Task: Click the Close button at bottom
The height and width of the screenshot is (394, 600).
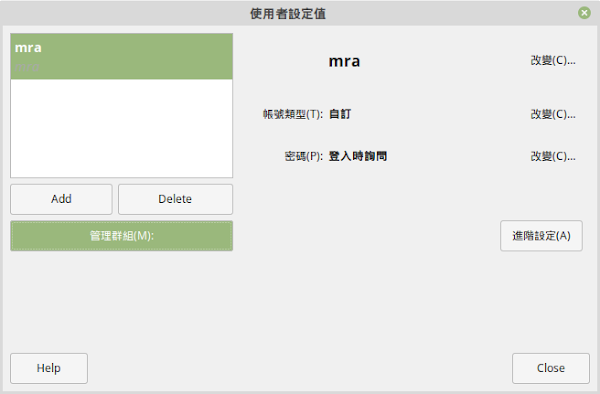Action: [551, 368]
